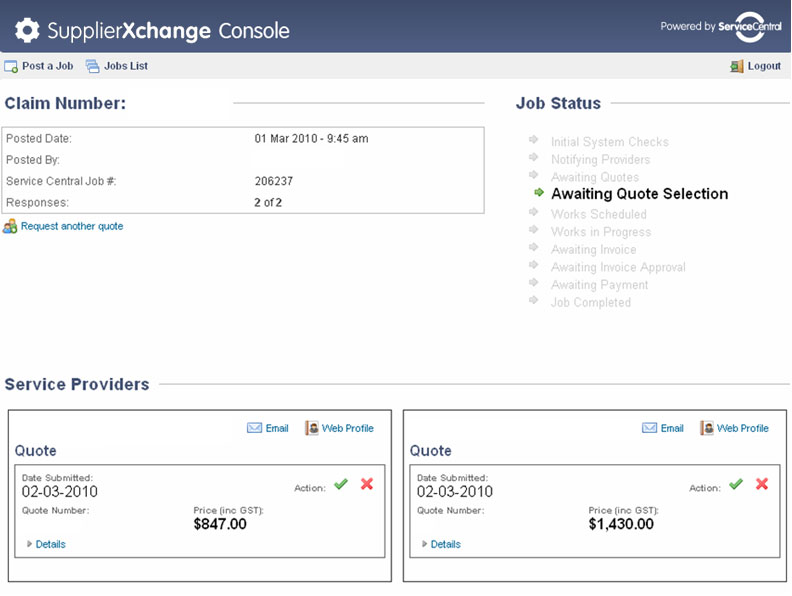Click the Service Providers heading

pyautogui.click(x=77, y=384)
